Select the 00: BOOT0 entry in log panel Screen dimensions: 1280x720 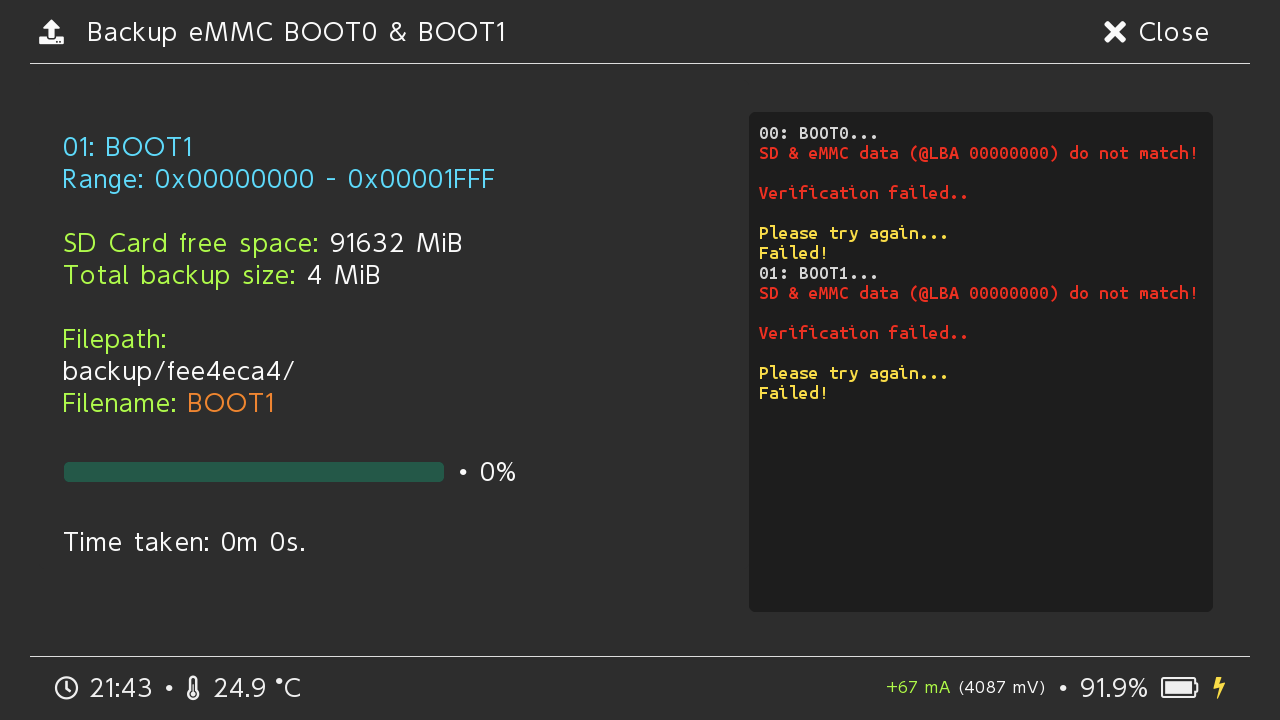point(817,132)
